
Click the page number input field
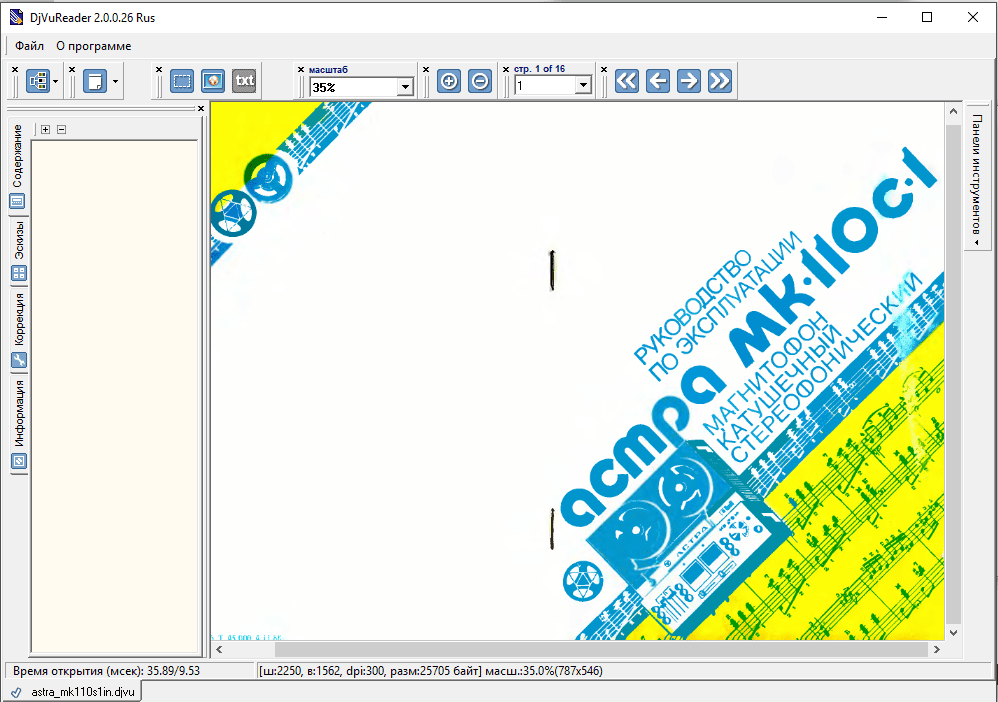[x=545, y=85]
